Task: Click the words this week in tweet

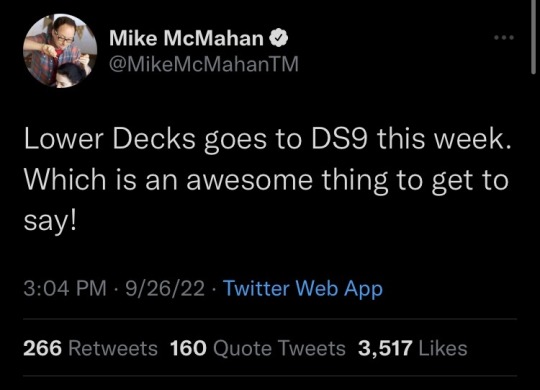Action: 444,140
